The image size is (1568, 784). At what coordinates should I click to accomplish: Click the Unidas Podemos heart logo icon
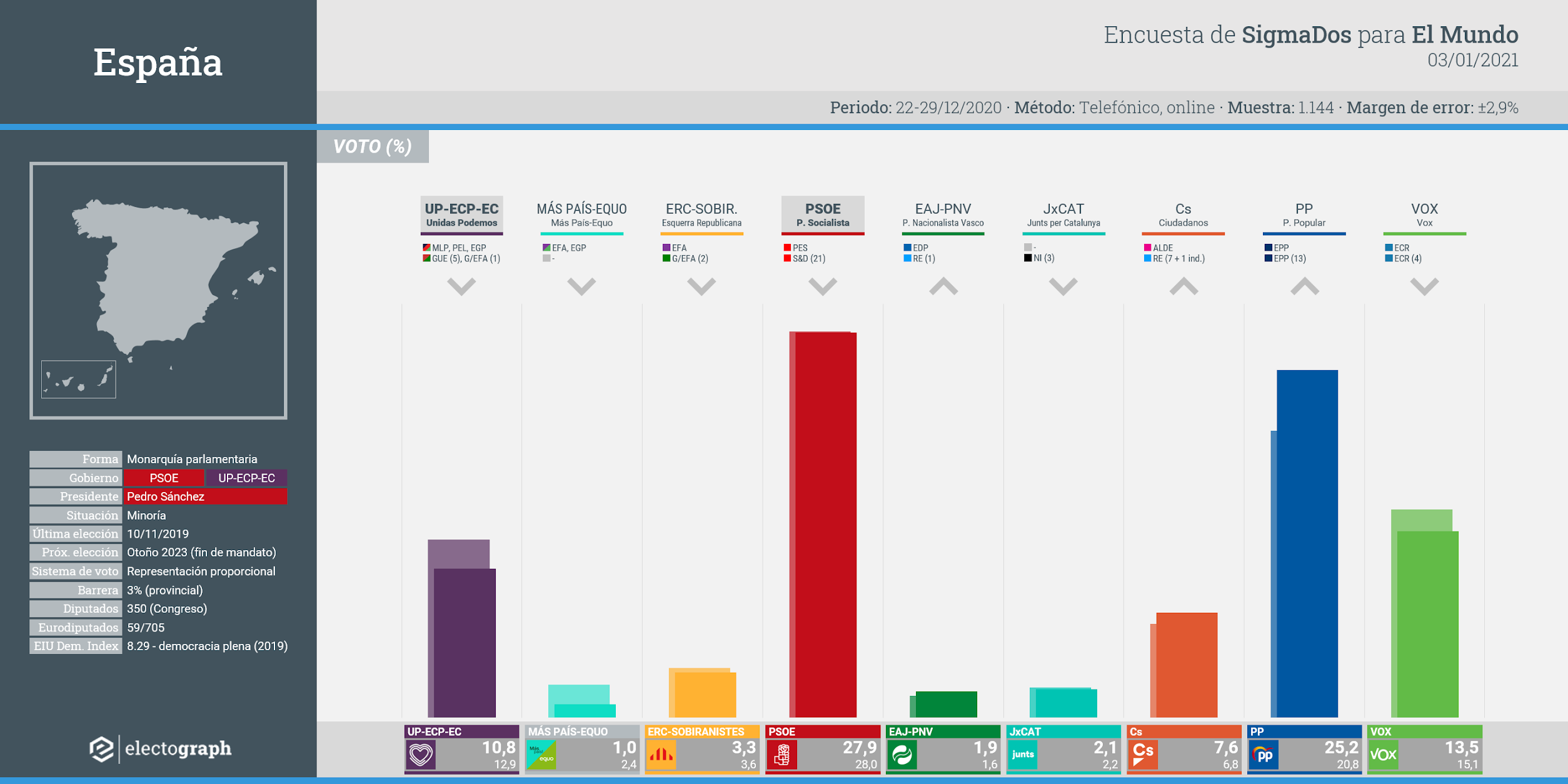point(420,755)
